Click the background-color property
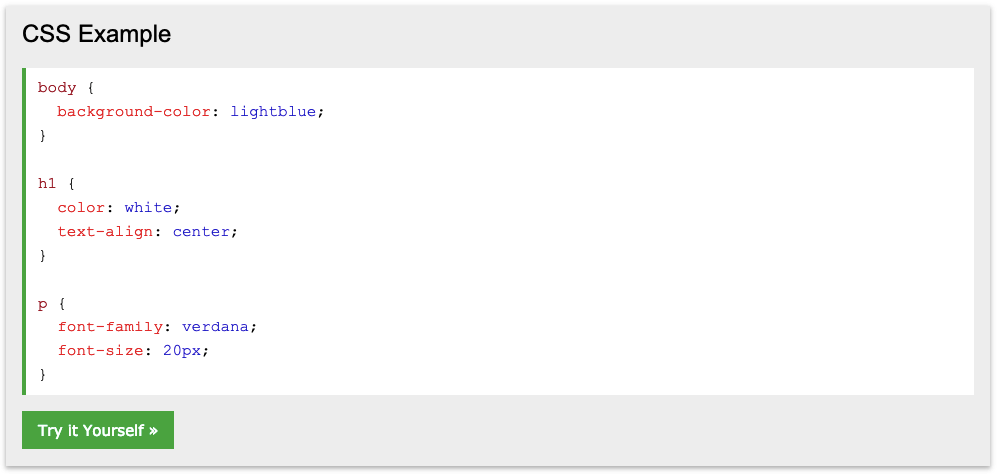 pyautogui.click(x=134, y=112)
